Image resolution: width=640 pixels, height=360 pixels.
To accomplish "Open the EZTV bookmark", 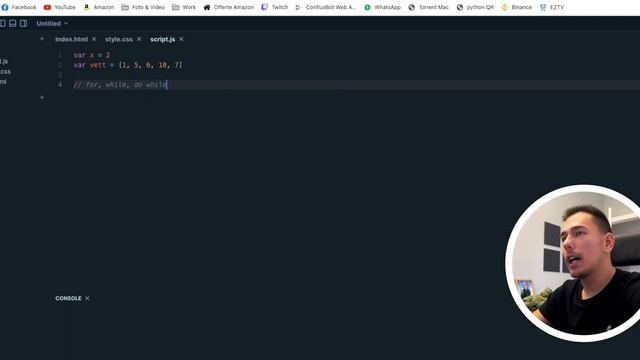I will coord(552,7).
